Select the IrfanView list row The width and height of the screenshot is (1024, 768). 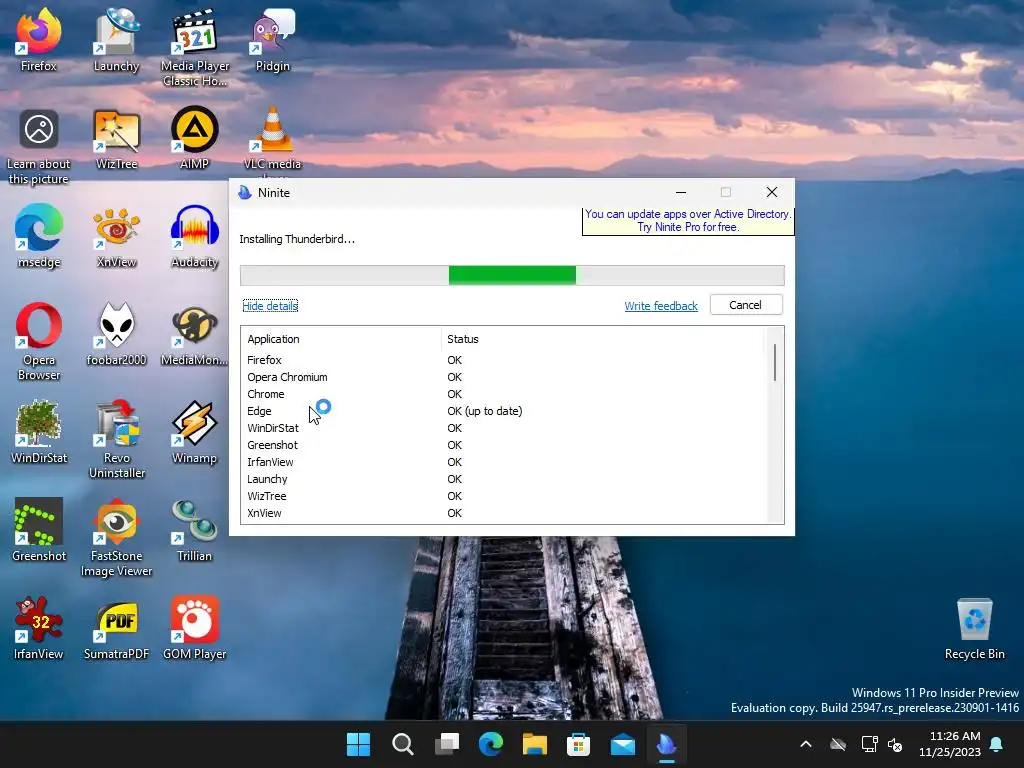click(502, 462)
